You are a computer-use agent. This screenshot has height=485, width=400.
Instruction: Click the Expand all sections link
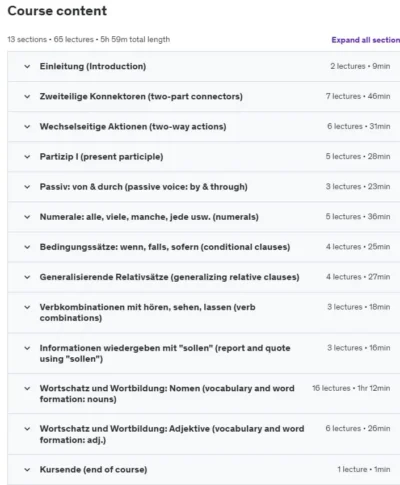click(366, 40)
